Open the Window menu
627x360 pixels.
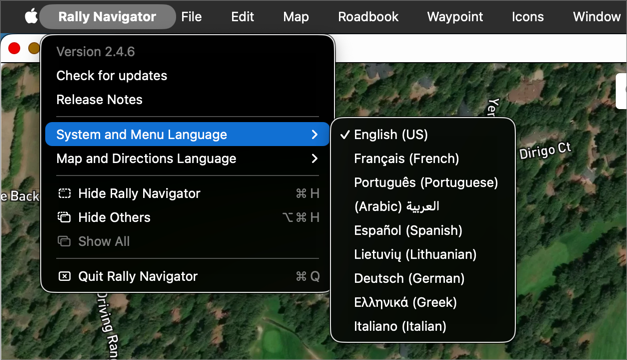pyautogui.click(x=597, y=17)
